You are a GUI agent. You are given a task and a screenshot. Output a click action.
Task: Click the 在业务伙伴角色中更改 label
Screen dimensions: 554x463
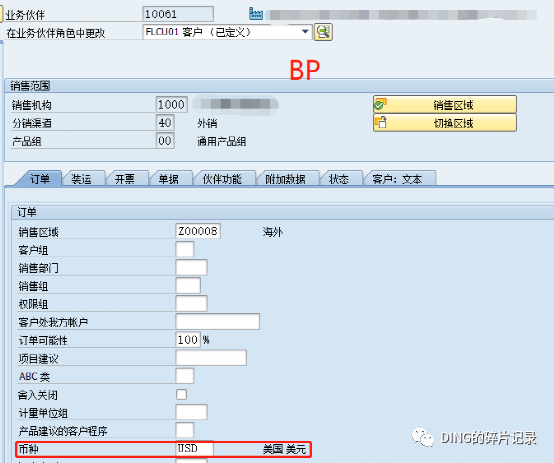click(55, 33)
